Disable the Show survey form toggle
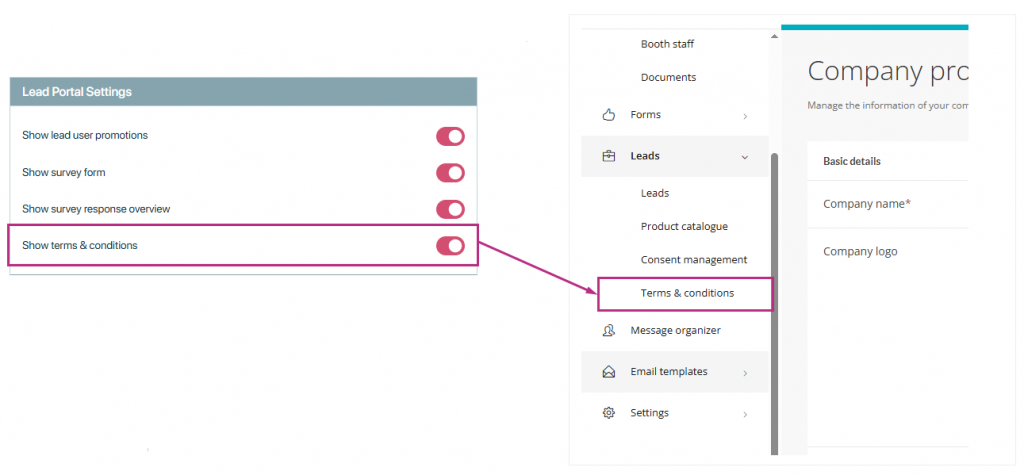 (450, 173)
